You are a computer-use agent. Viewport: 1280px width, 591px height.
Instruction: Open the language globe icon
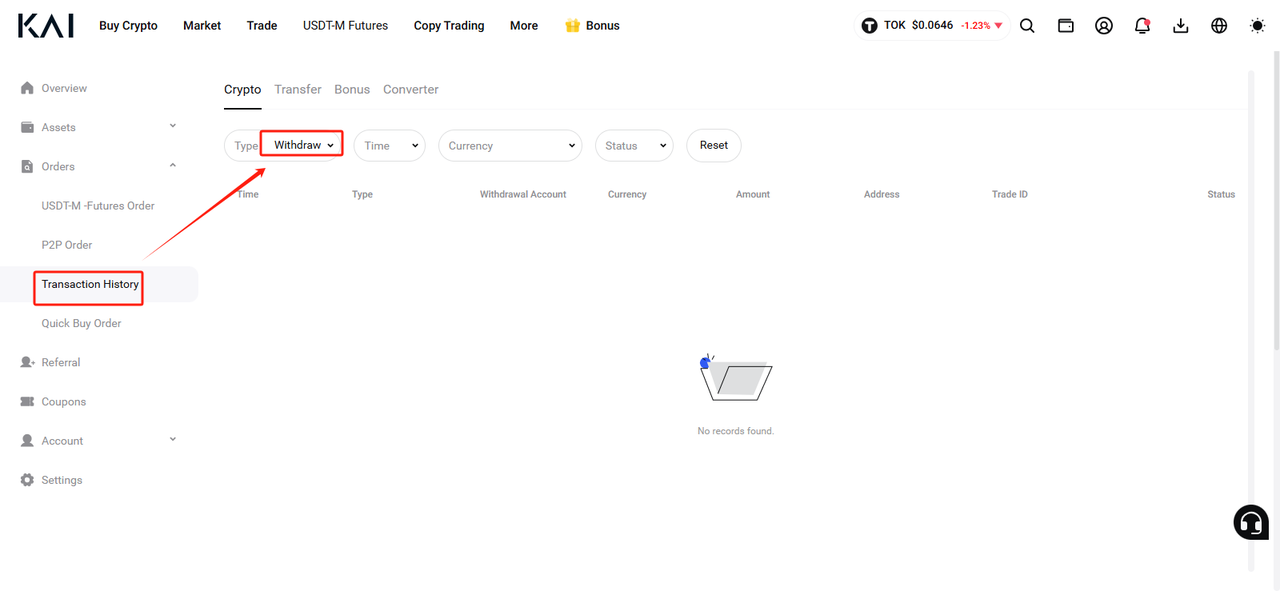(1219, 26)
